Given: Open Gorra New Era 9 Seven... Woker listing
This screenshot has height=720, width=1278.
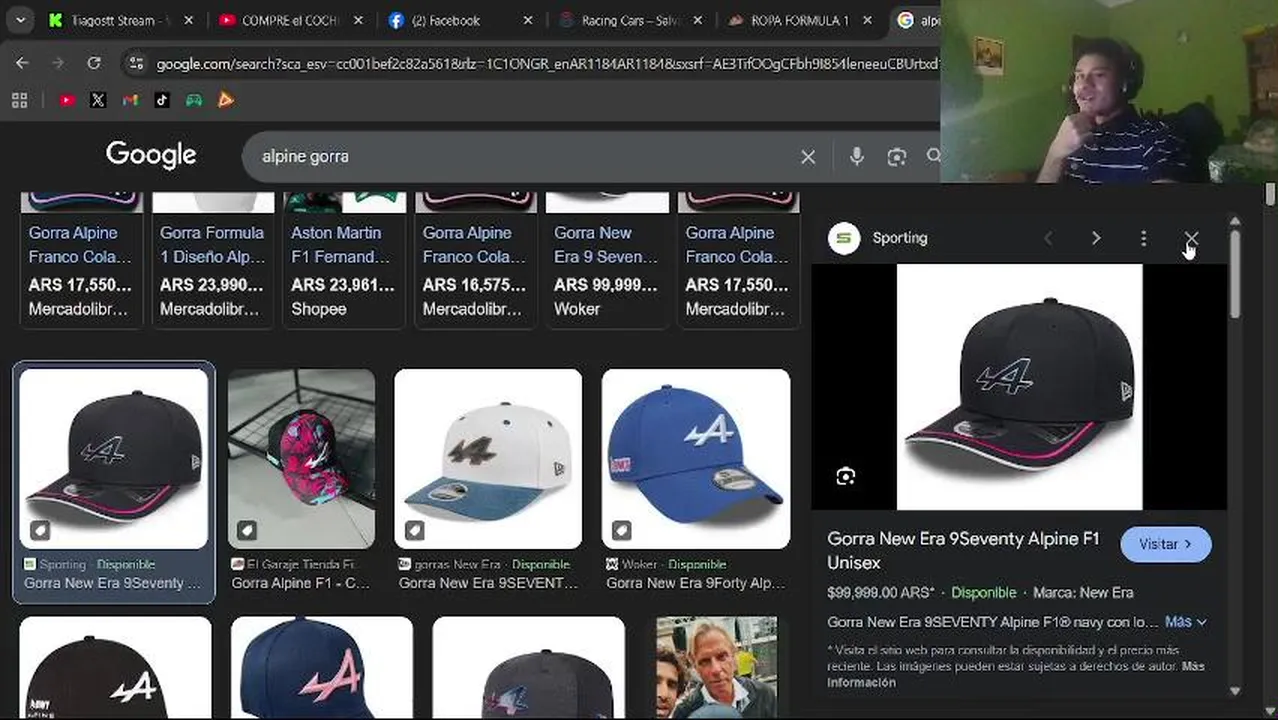Looking at the screenshot, I should [607, 259].
